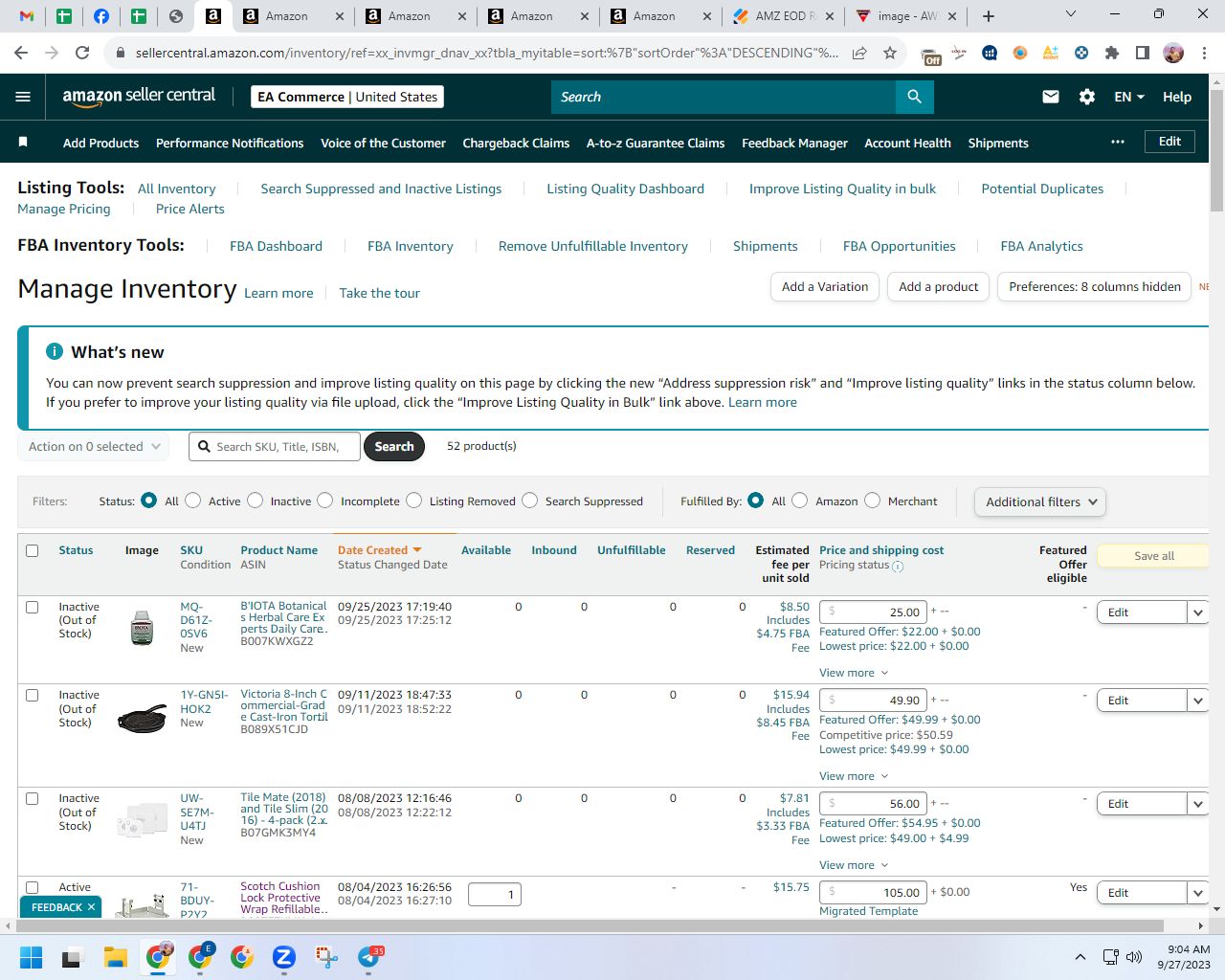This screenshot has width=1225, height=980.
Task: Open the Snipping Tool taskbar icon
Action: (326, 957)
